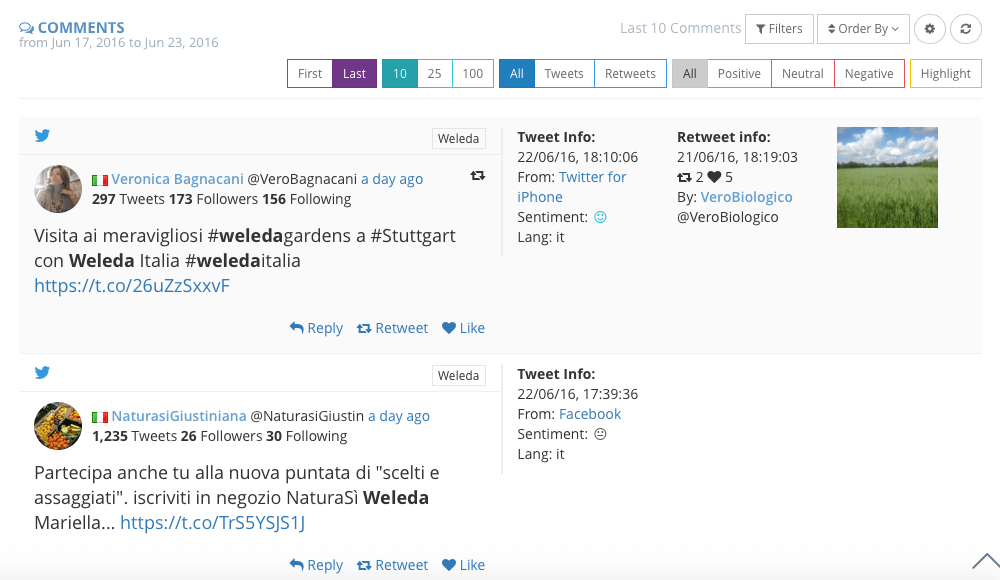Like NaturasiGiustiniana's tweet
The height and width of the screenshot is (580, 1000).
[x=464, y=565]
